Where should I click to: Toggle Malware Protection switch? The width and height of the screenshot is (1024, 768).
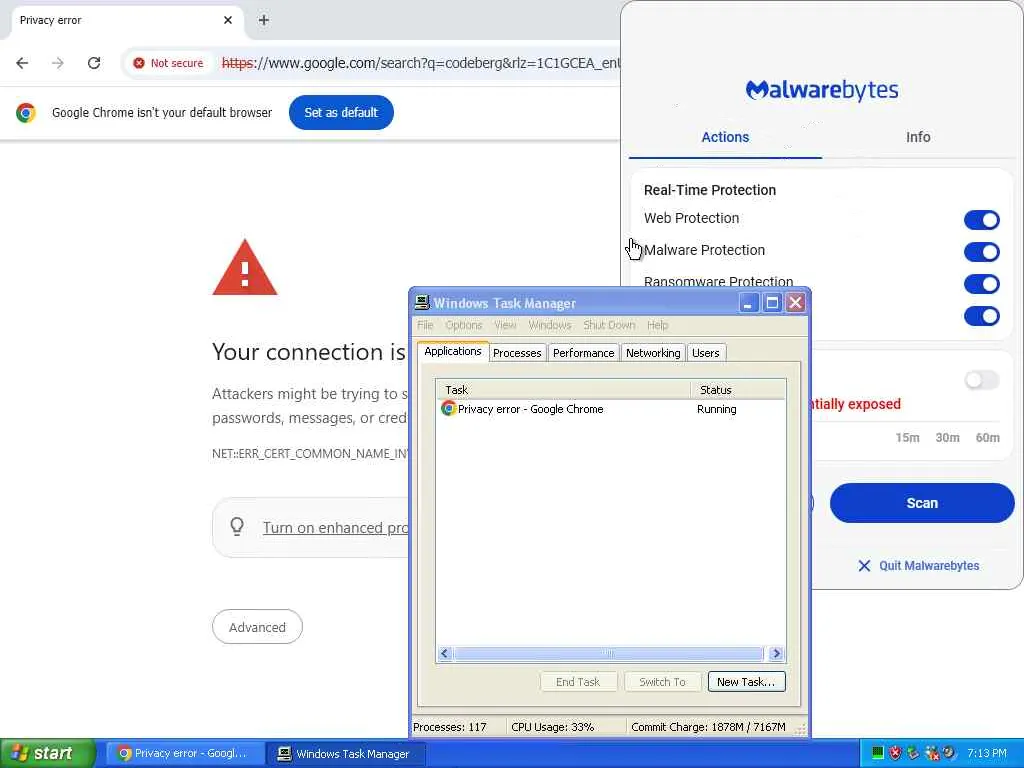[x=982, y=252]
